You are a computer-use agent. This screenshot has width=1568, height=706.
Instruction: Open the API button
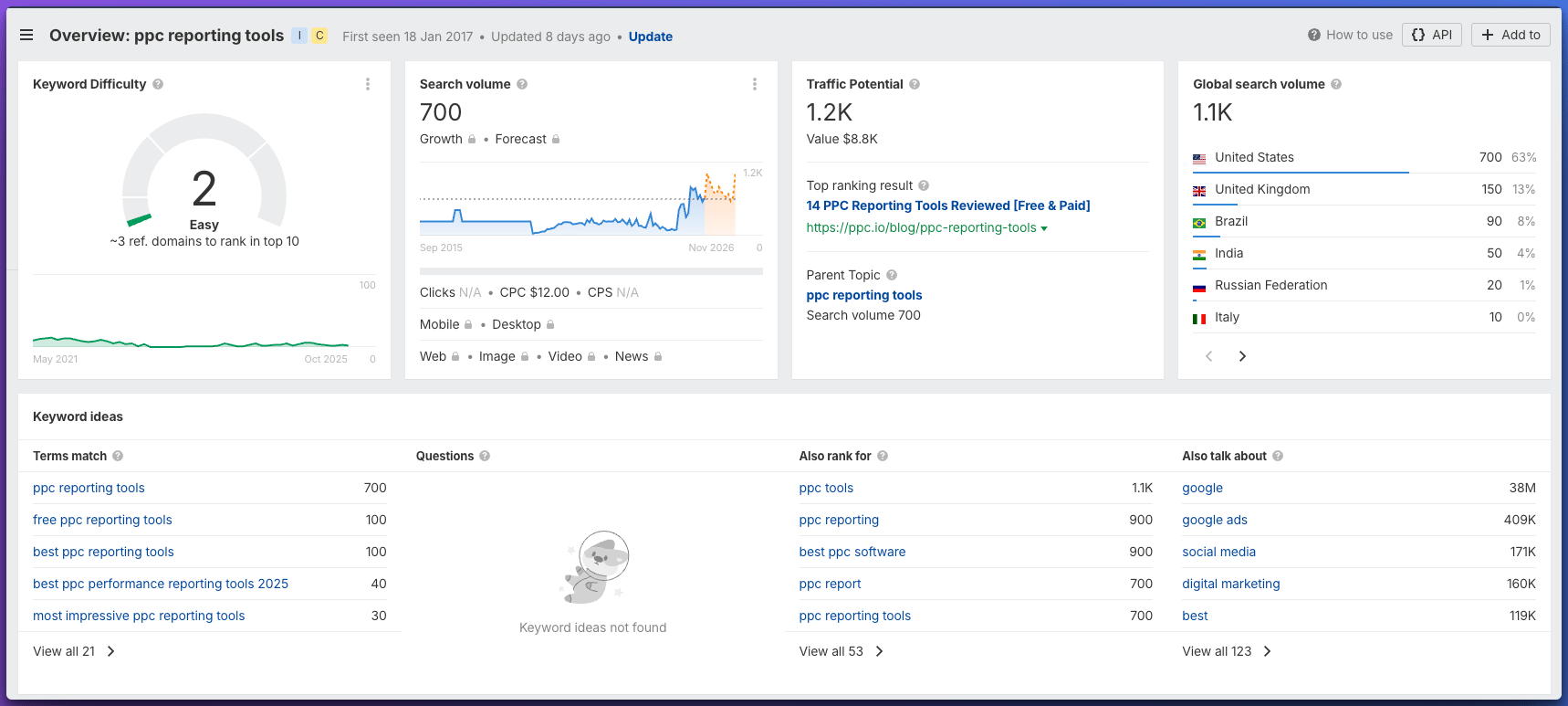[1432, 35]
